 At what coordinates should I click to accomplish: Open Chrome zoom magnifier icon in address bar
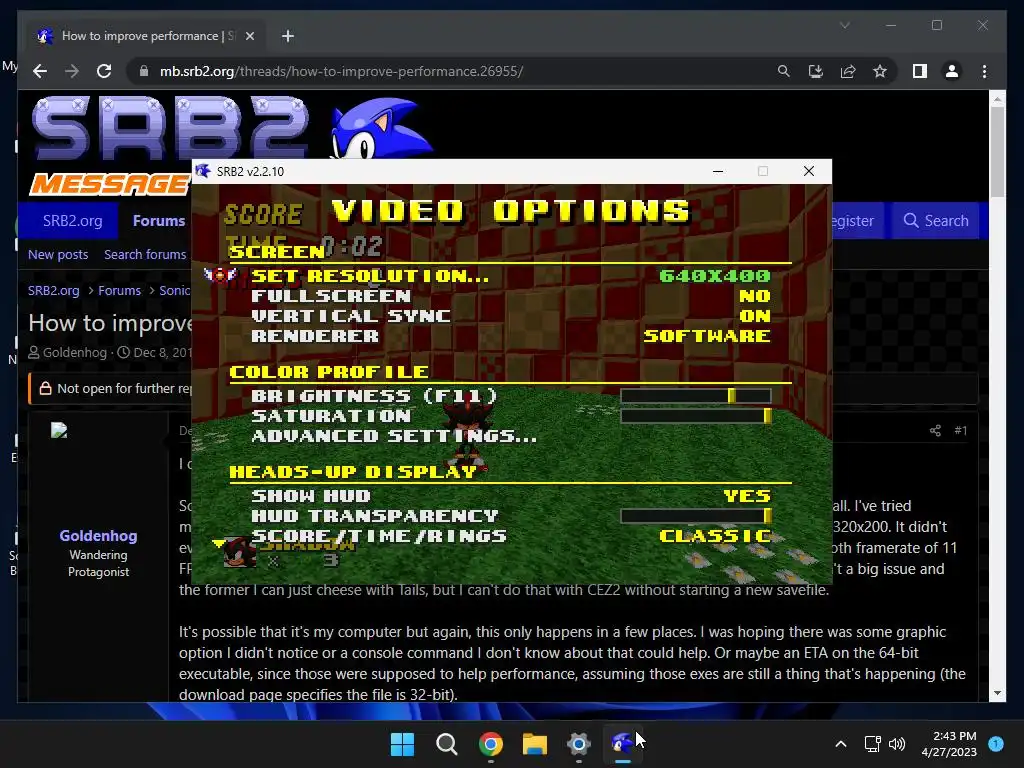pyautogui.click(x=784, y=71)
